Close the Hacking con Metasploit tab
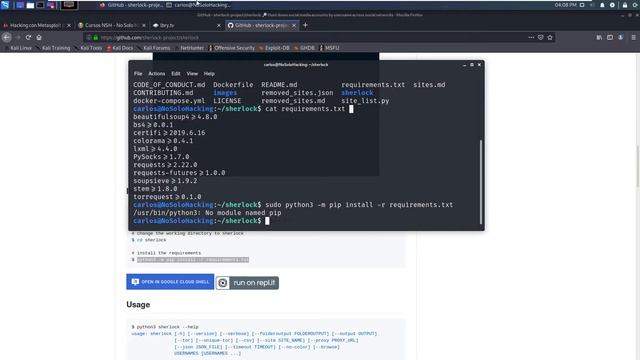 point(69,25)
